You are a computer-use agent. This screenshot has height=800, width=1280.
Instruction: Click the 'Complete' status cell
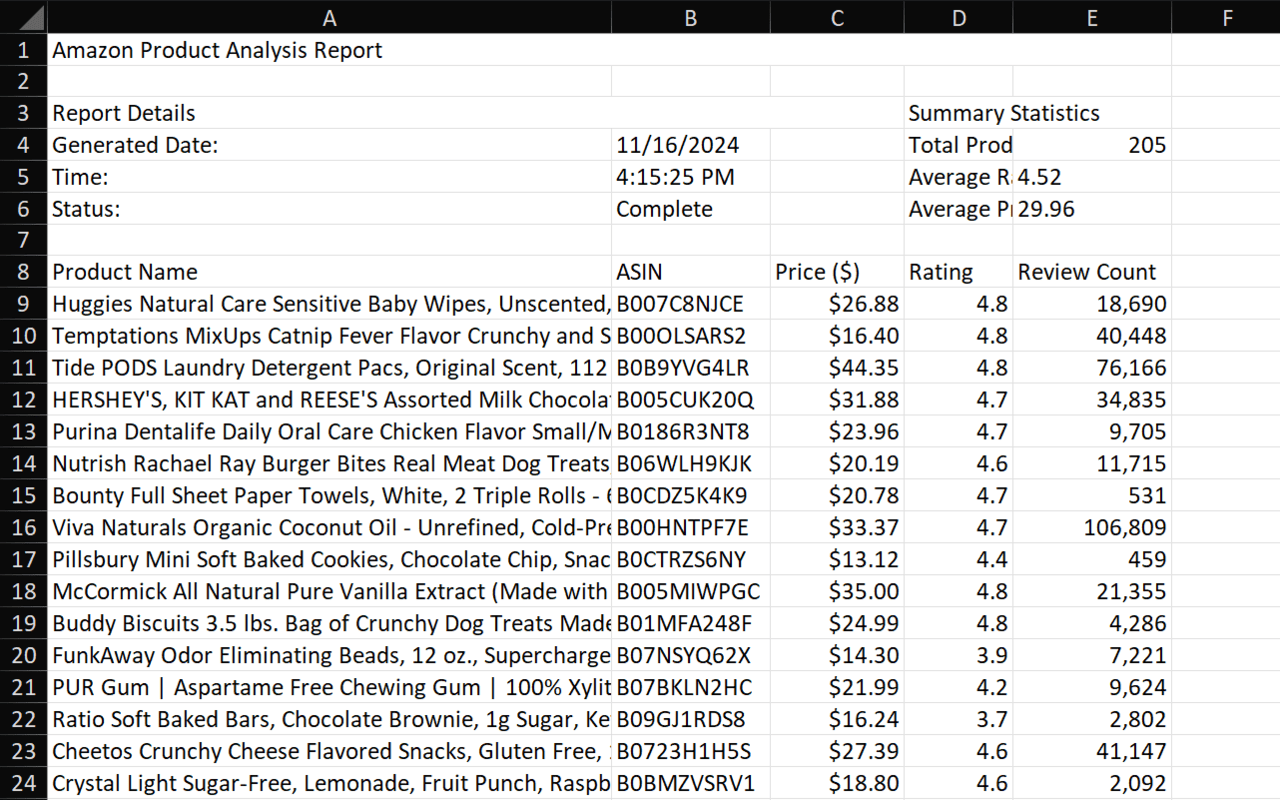point(665,210)
